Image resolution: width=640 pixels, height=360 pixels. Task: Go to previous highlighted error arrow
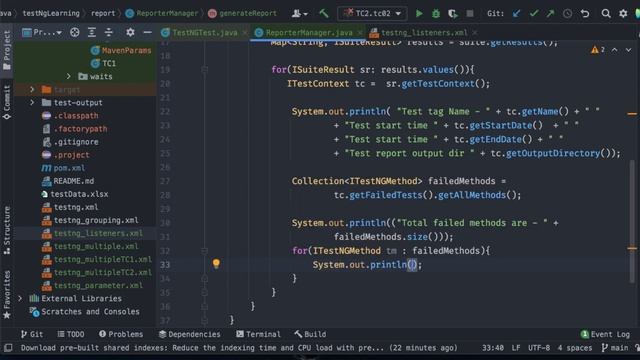(615, 49)
